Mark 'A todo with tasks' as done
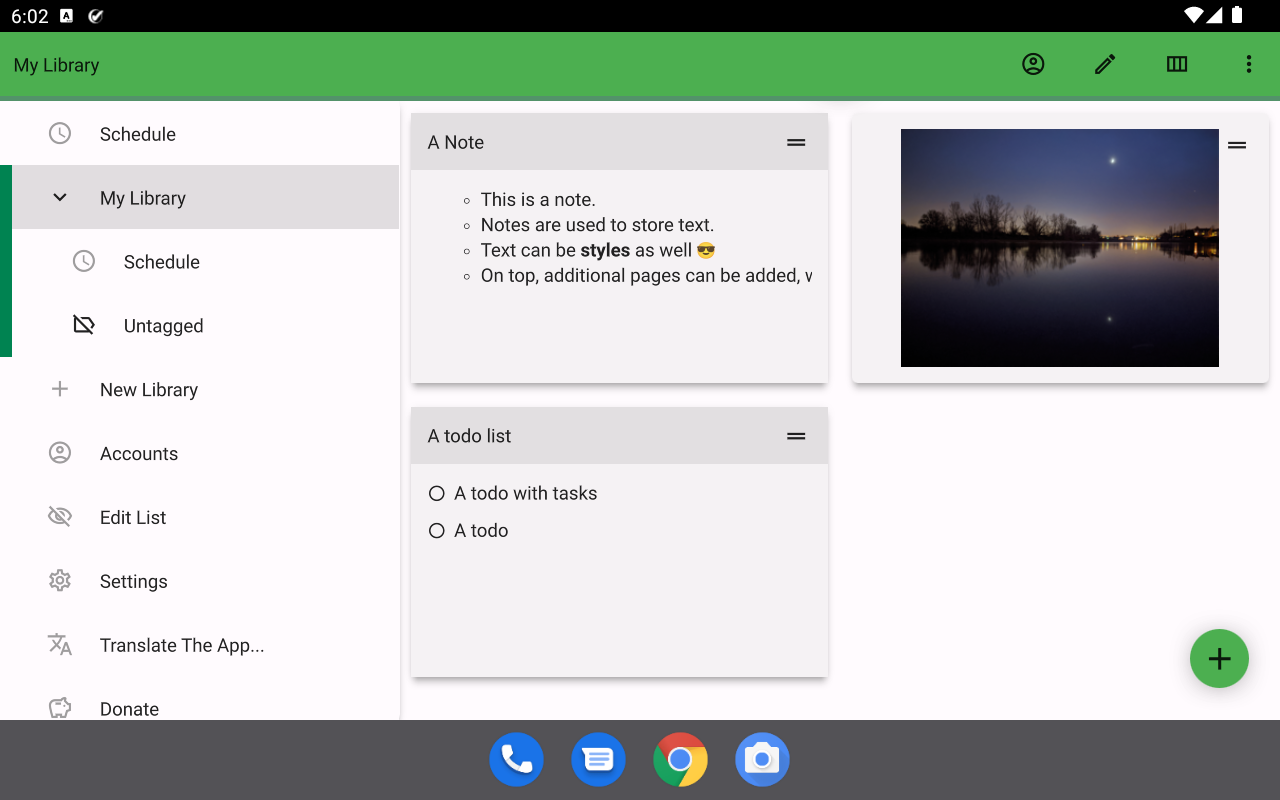Image resolution: width=1280 pixels, height=800 pixels. click(x=437, y=493)
